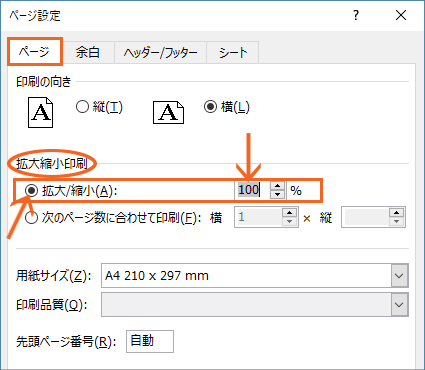Click the 印刷品質(Q): label
This screenshot has height=370, width=425.
(x=52, y=305)
